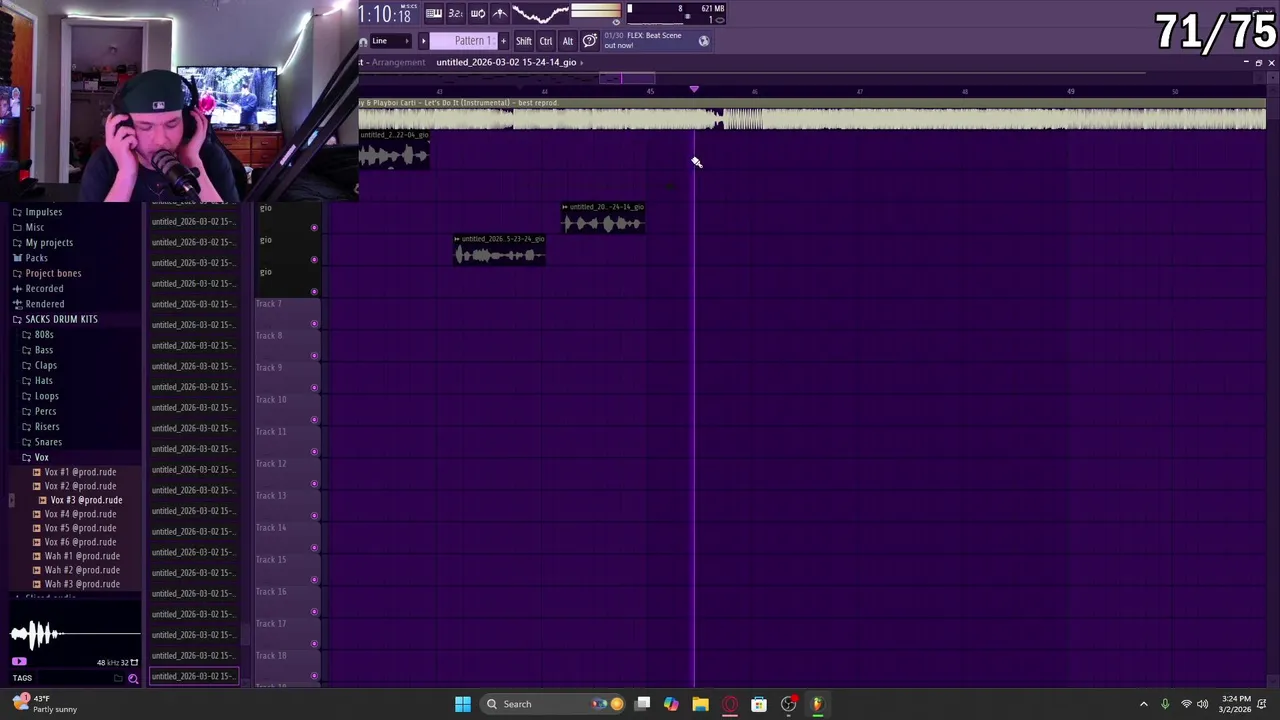Select the Track 13 header label
The image size is (1280, 720).
coord(271,496)
